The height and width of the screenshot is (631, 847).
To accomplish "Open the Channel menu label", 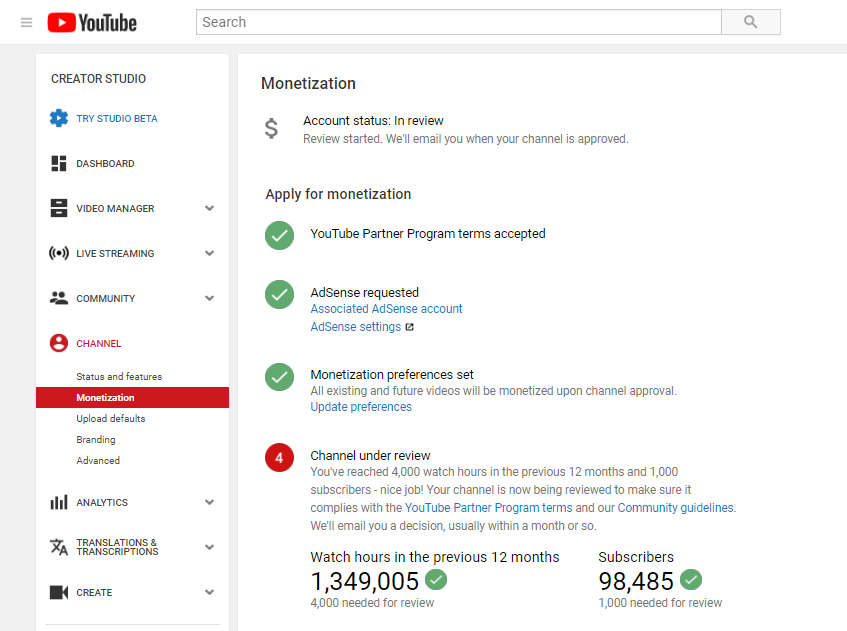I will coord(99,344).
